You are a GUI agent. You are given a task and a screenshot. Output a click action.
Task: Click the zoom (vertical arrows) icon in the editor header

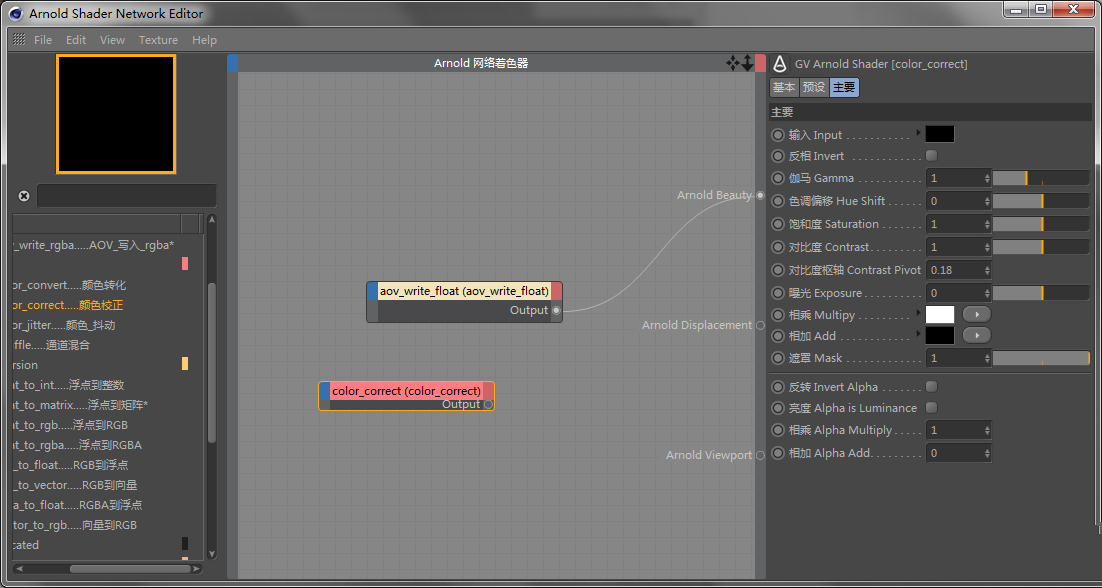747,63
